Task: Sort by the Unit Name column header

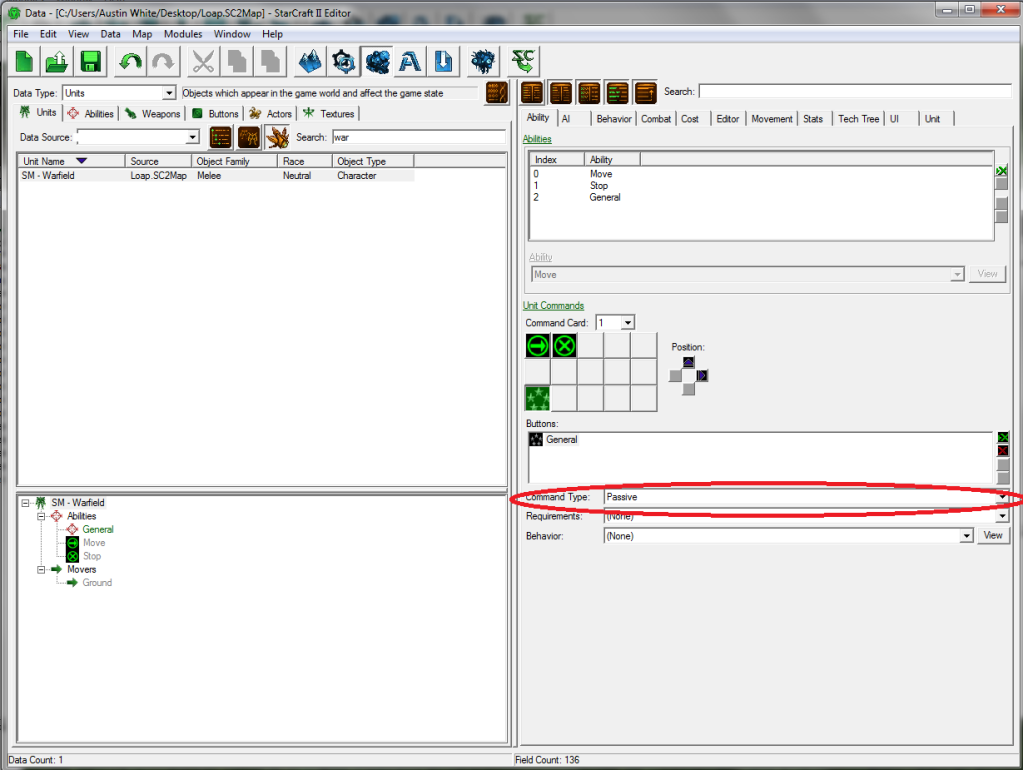Action: 71,161
